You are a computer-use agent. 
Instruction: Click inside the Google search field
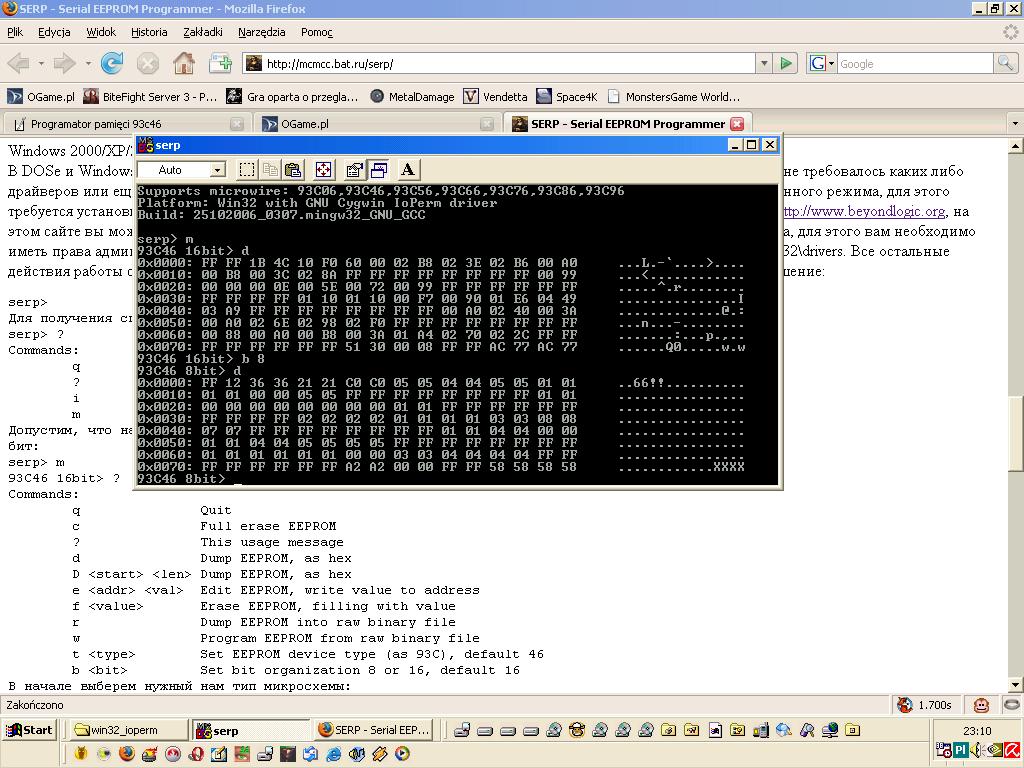tap(912, 64)
